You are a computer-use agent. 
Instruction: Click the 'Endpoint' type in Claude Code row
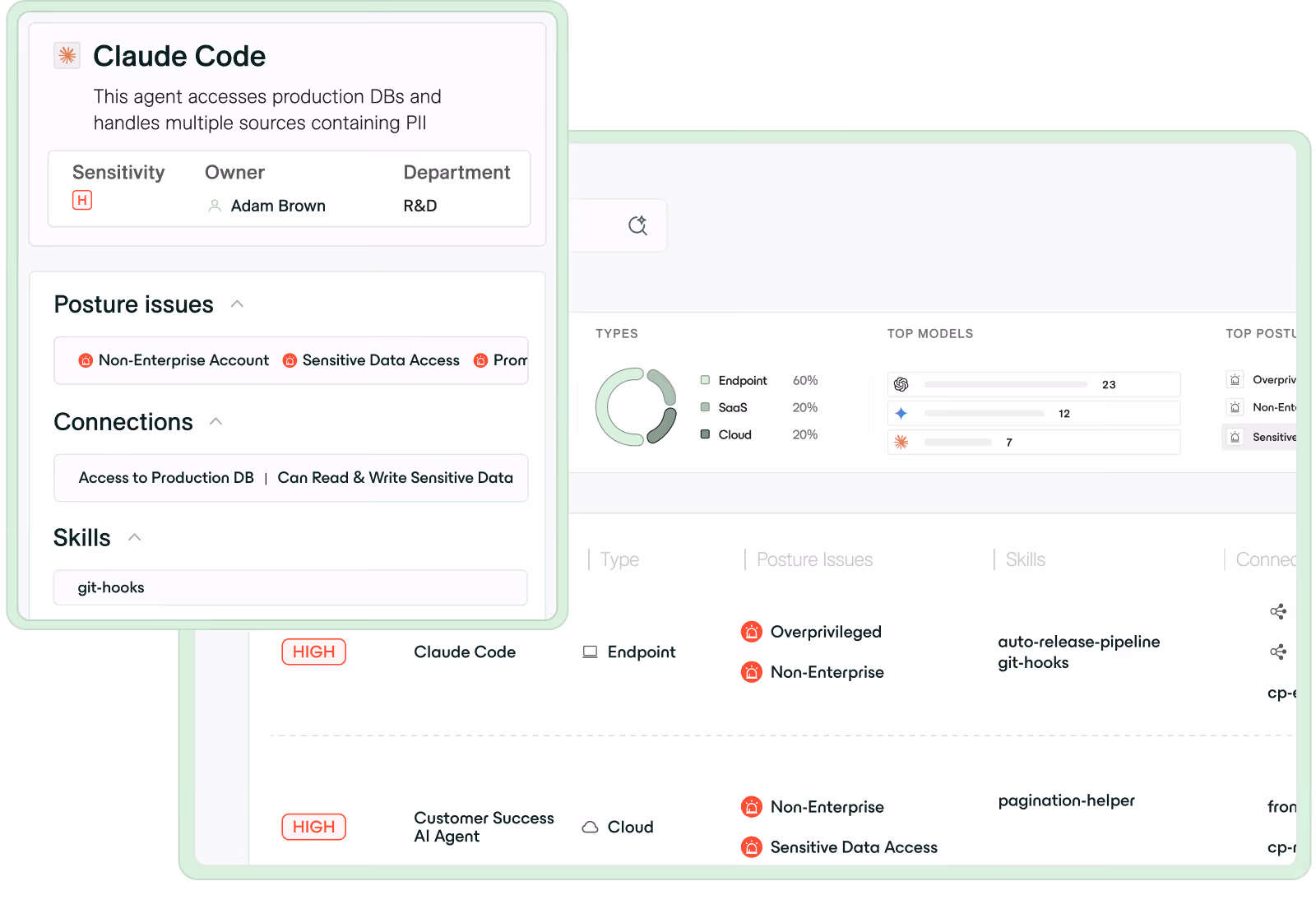pos(642,652)
